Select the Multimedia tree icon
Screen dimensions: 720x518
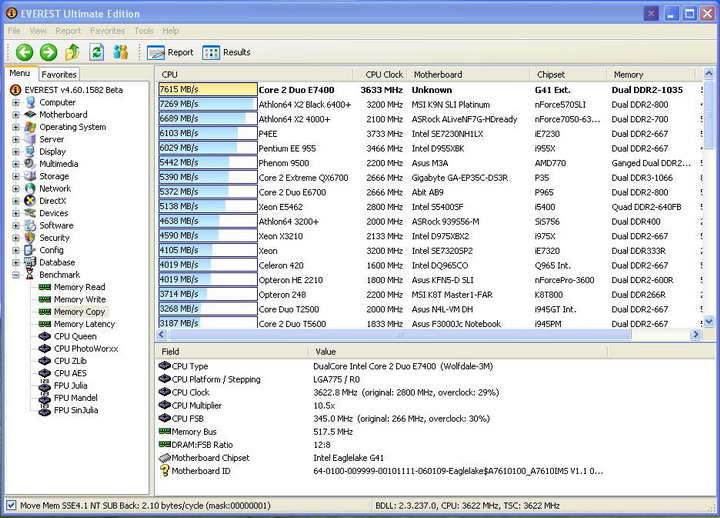30,163
